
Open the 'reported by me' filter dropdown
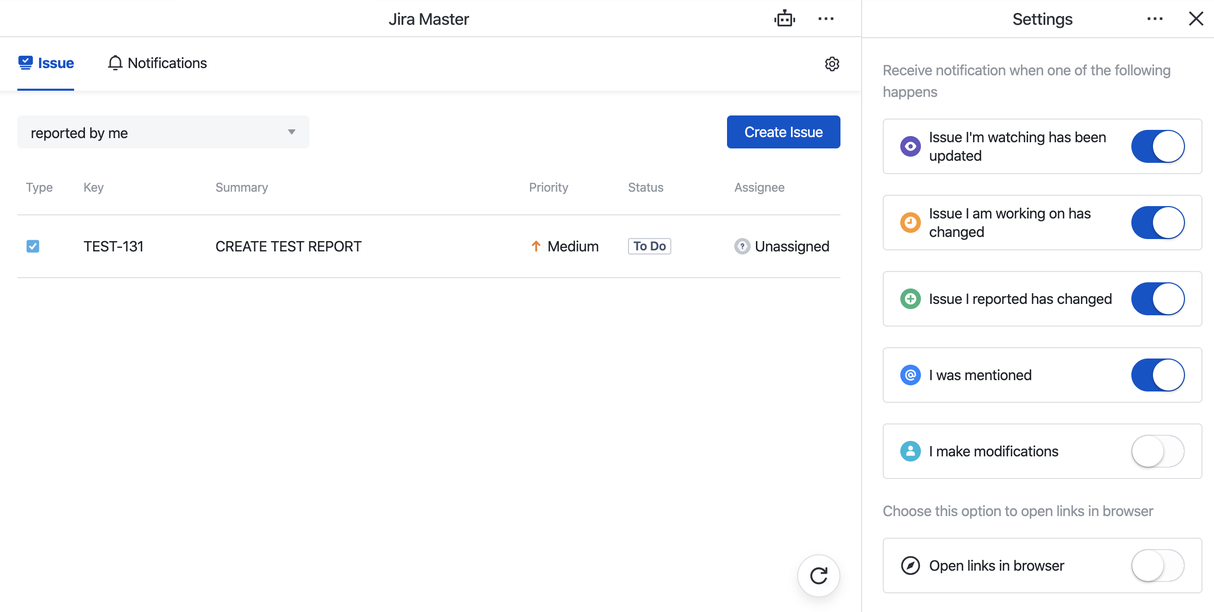163,132
